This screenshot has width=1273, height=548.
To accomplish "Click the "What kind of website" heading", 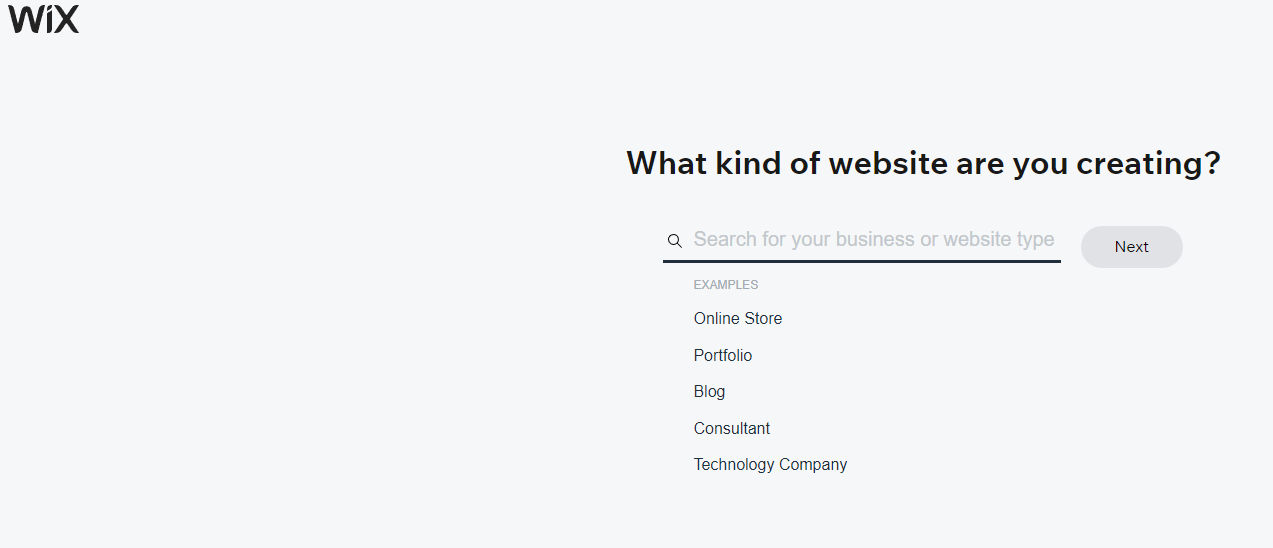I will [x=923, y=163].
